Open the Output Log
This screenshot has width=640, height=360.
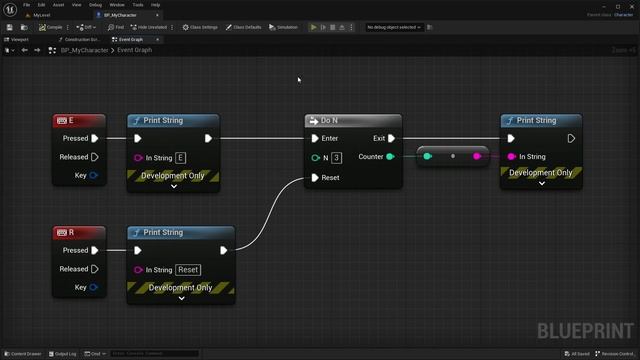[62, 354]
